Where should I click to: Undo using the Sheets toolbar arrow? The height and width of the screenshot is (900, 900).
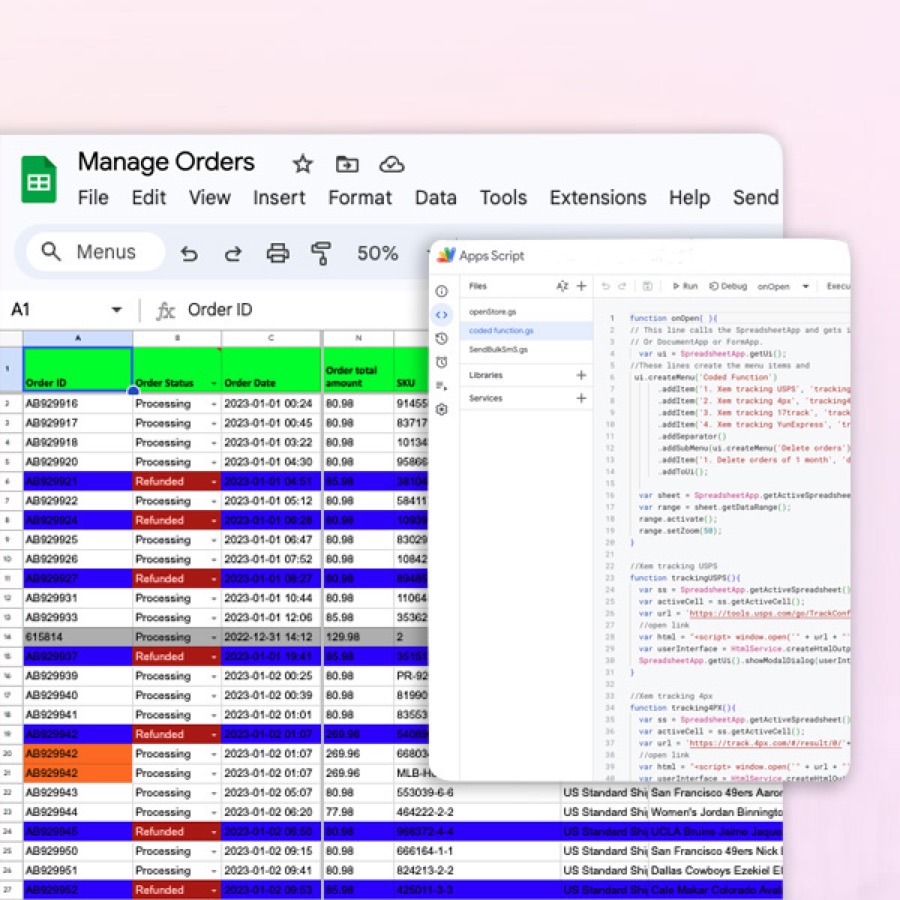(189, 253)
